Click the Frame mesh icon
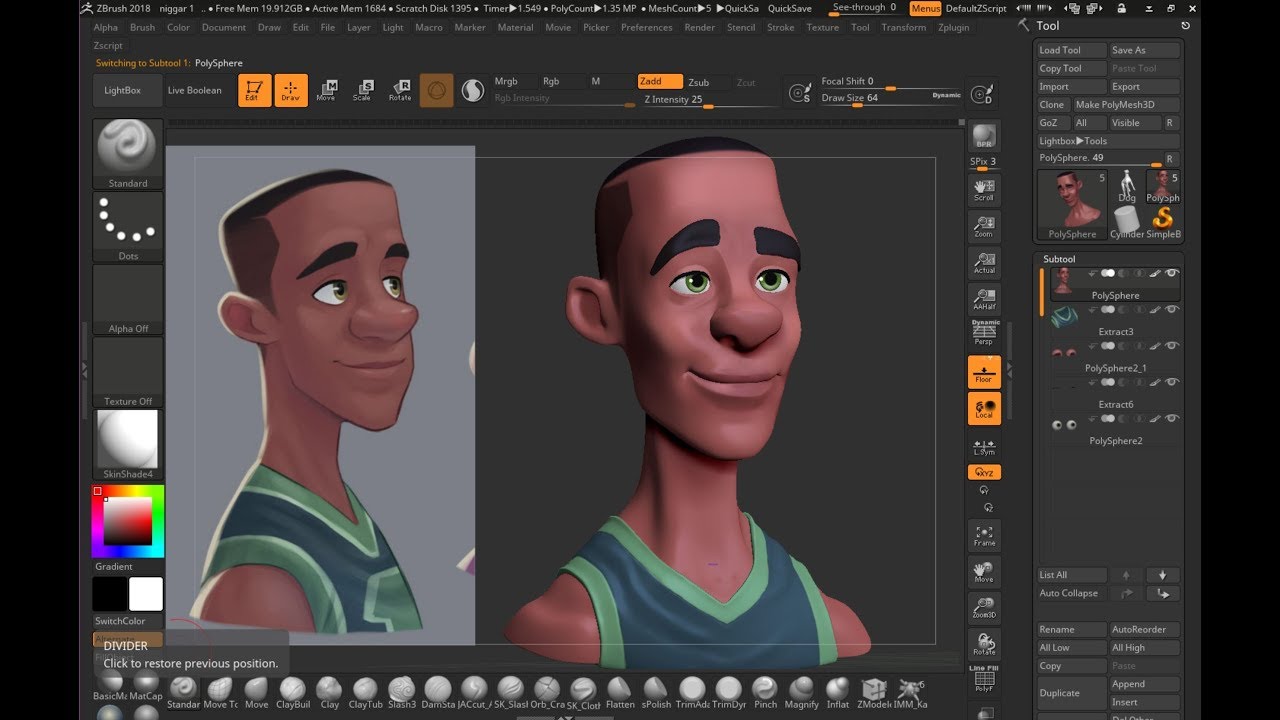The height and width of the screenshot is (720, 1280). 984,535
